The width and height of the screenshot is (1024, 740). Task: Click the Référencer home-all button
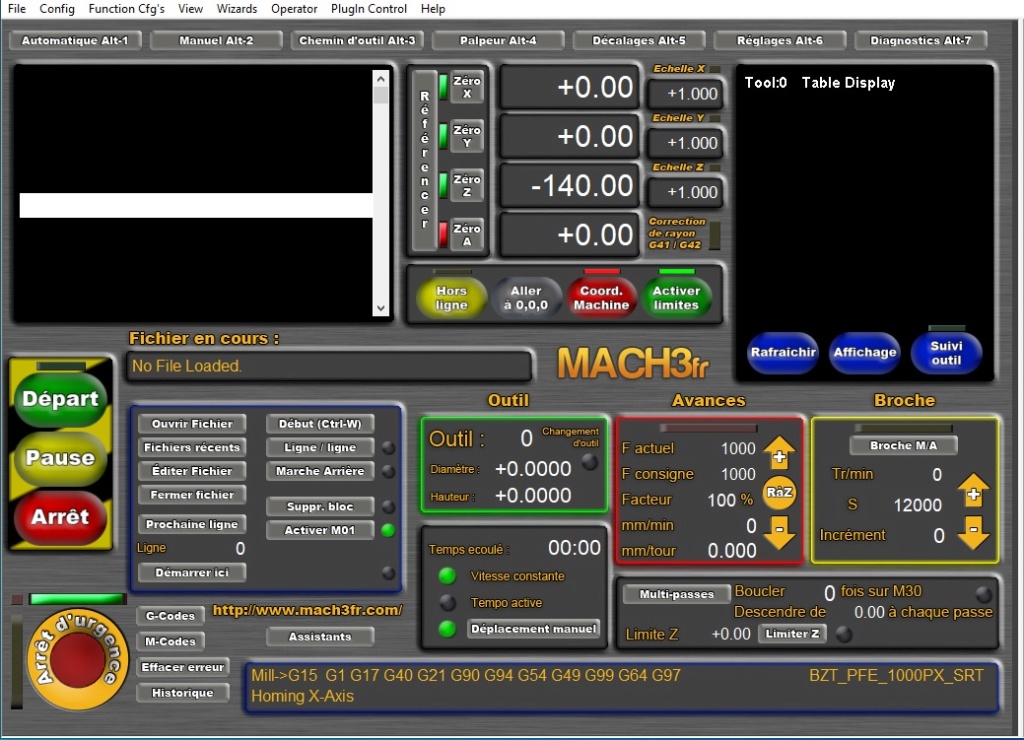(424, 160)
